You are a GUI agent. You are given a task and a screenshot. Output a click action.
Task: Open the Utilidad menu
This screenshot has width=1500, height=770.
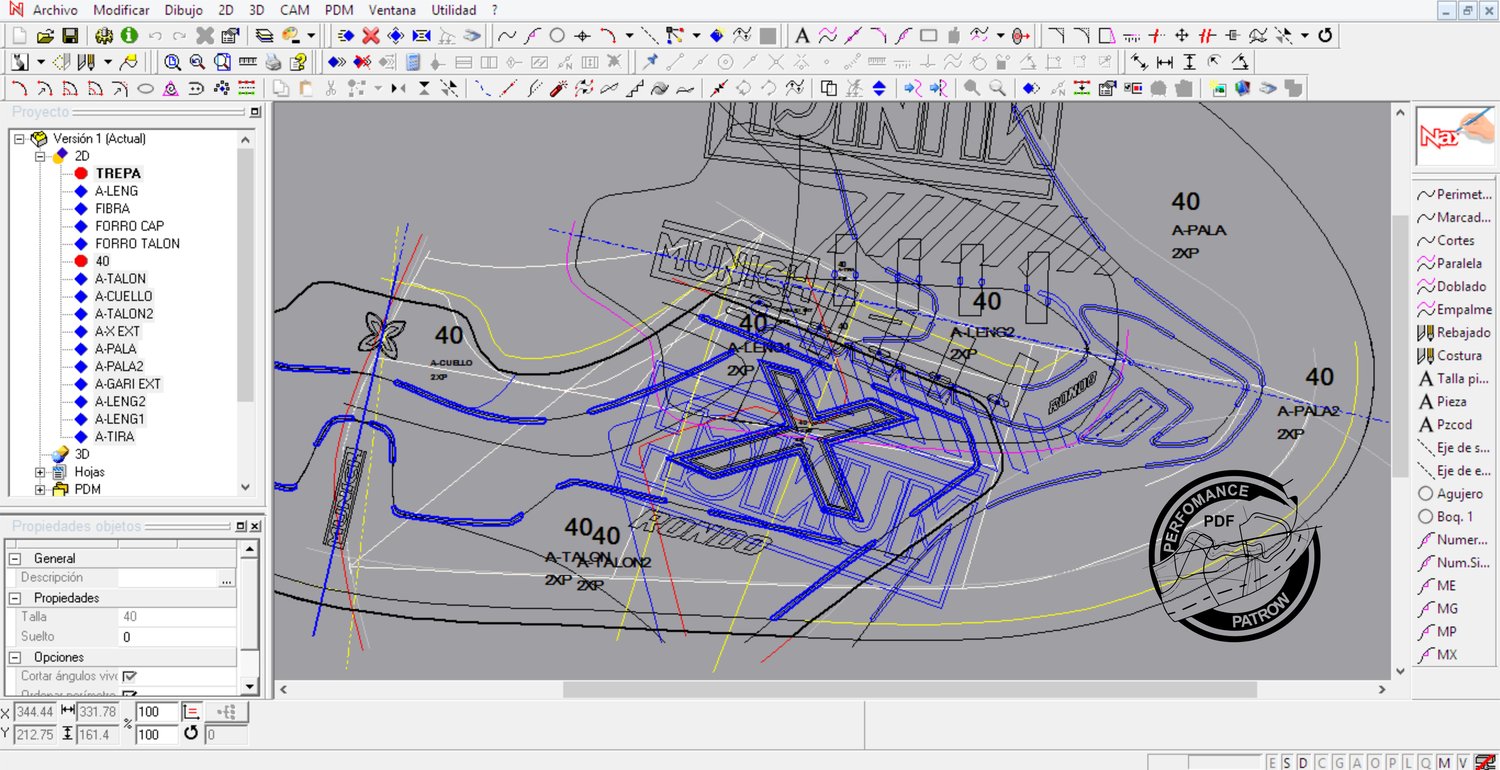point(454,10)
